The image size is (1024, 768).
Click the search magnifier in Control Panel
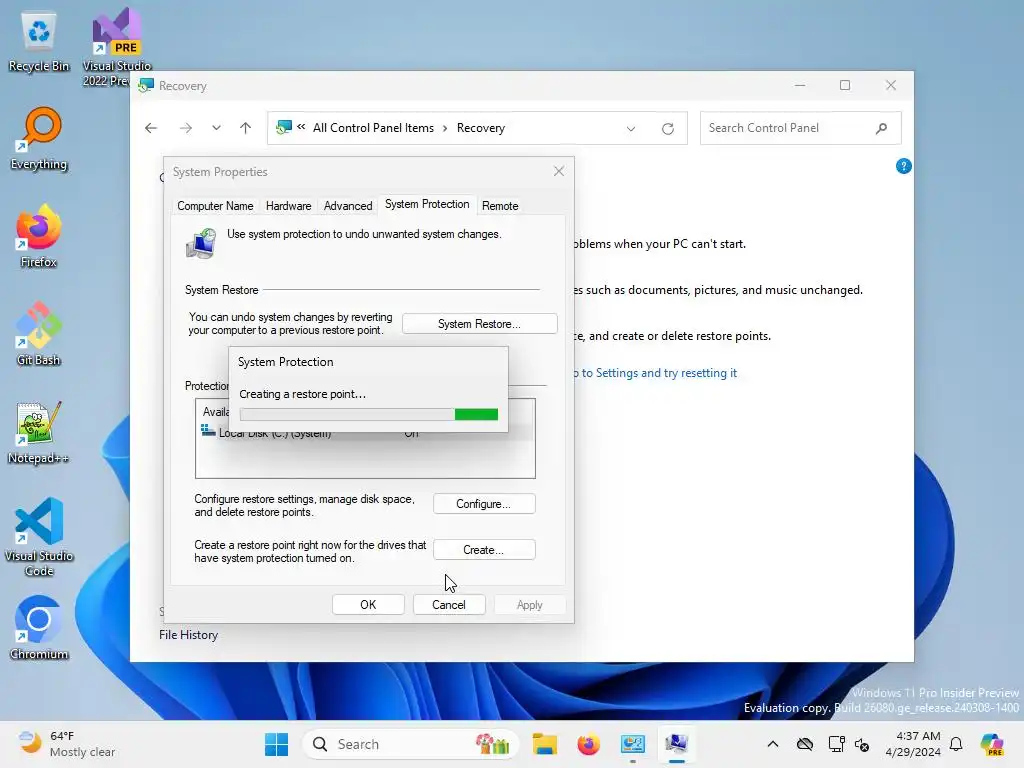coord(882,128)
